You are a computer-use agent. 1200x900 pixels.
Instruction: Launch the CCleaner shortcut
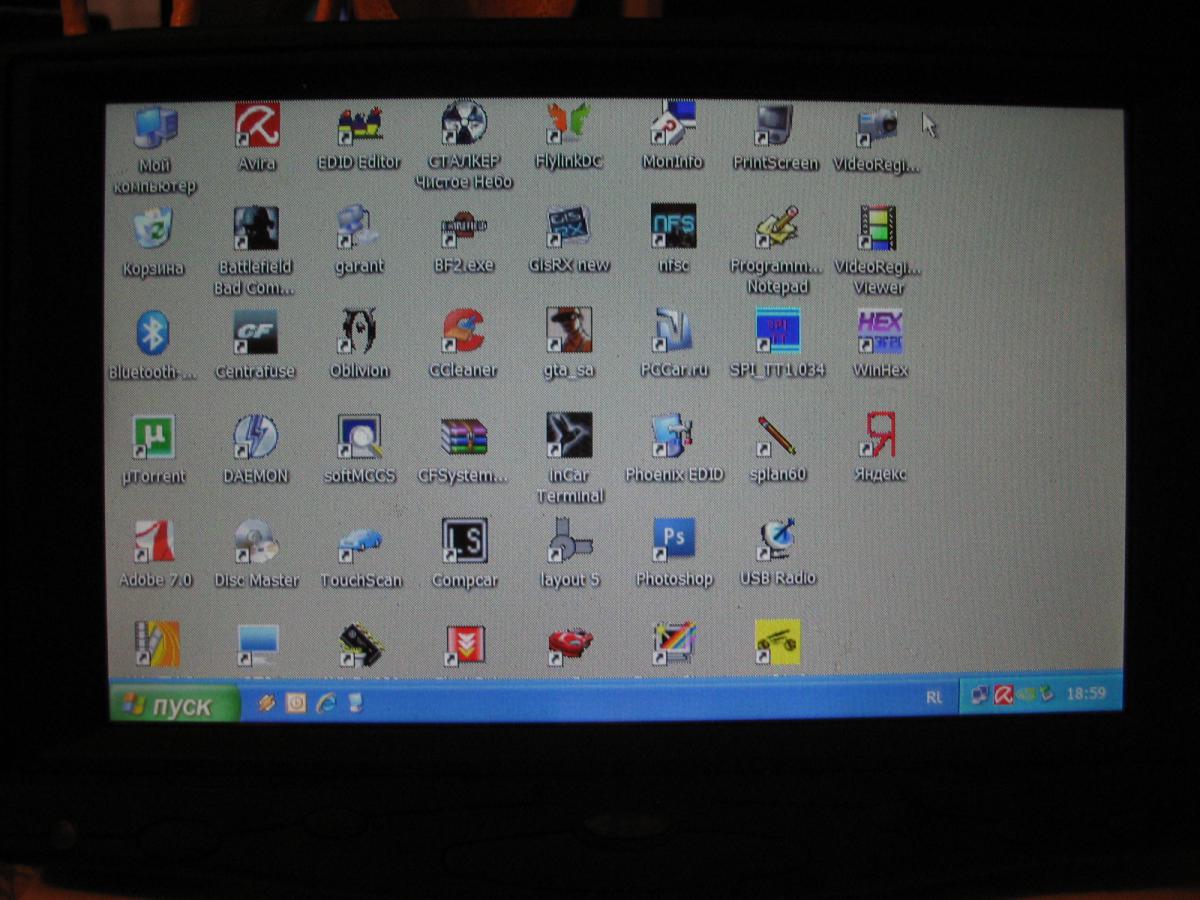coord(463,333)
